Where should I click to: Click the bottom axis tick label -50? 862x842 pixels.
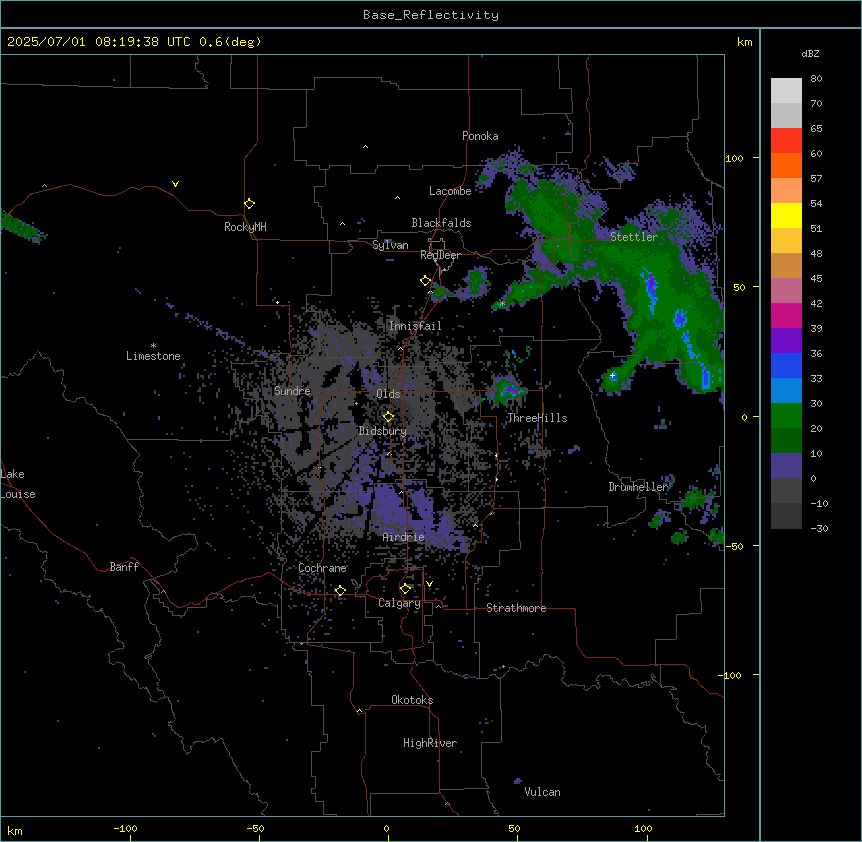point(255,828)
